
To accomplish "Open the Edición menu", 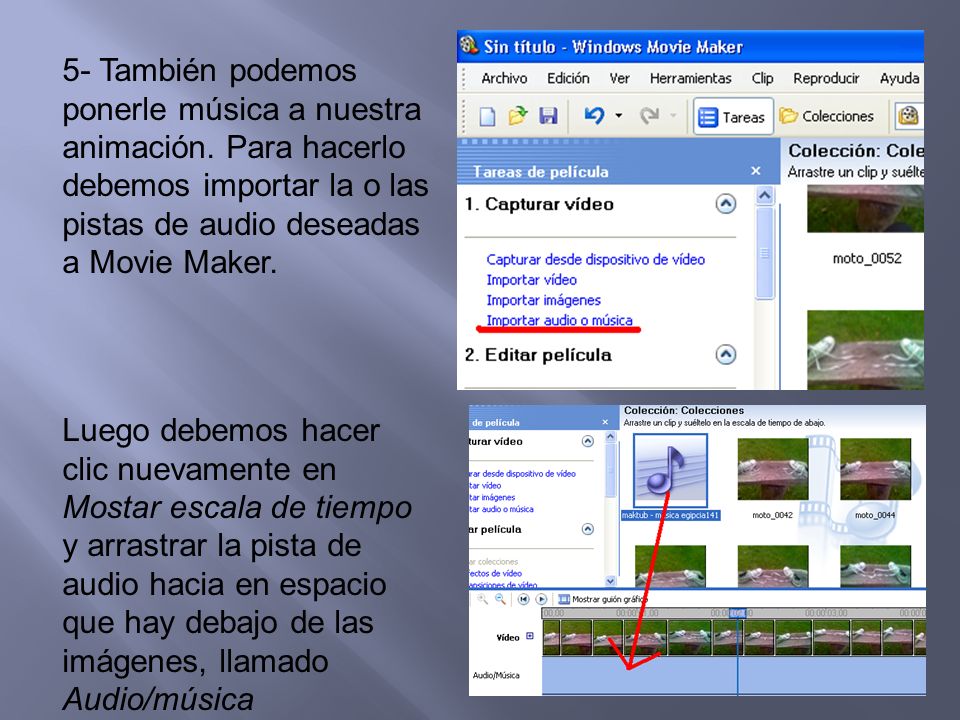I will click(x=568, y=78).
